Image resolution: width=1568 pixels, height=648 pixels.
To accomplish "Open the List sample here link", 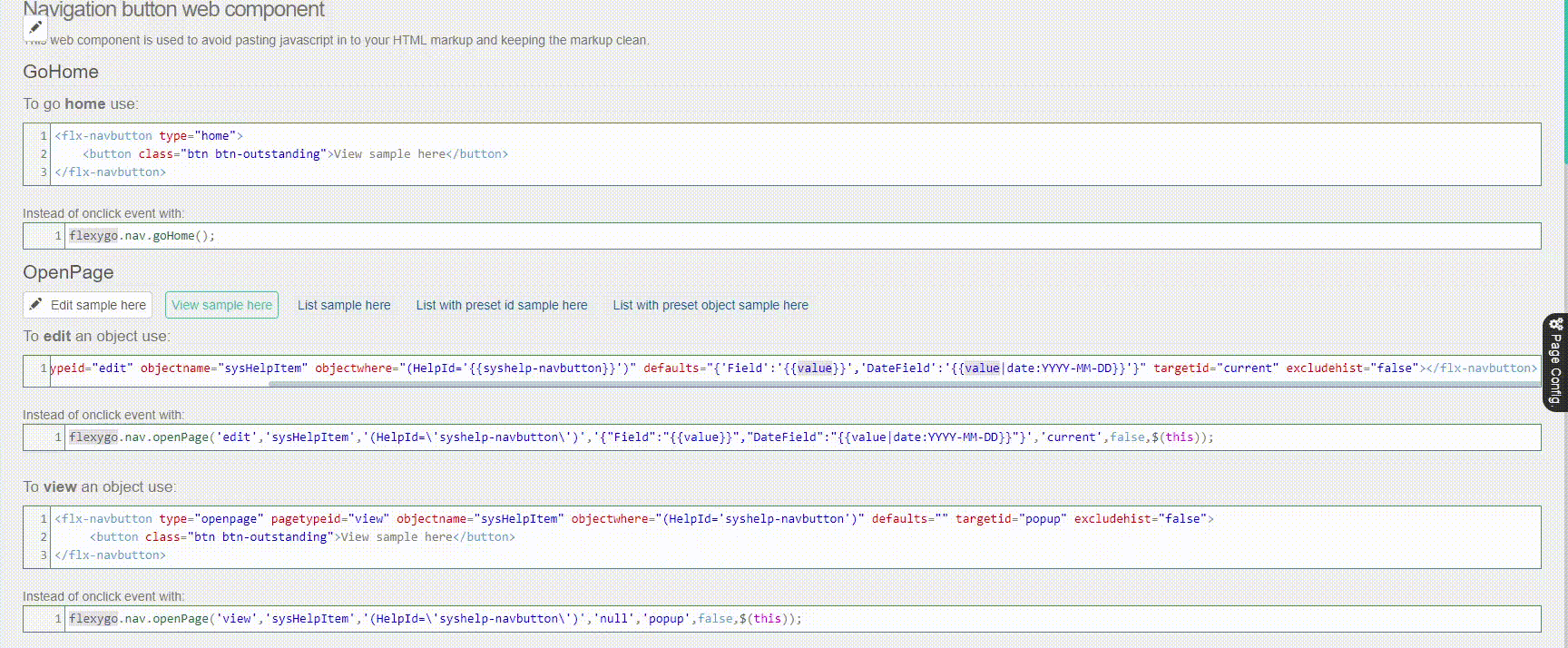I will pos(344,305).
